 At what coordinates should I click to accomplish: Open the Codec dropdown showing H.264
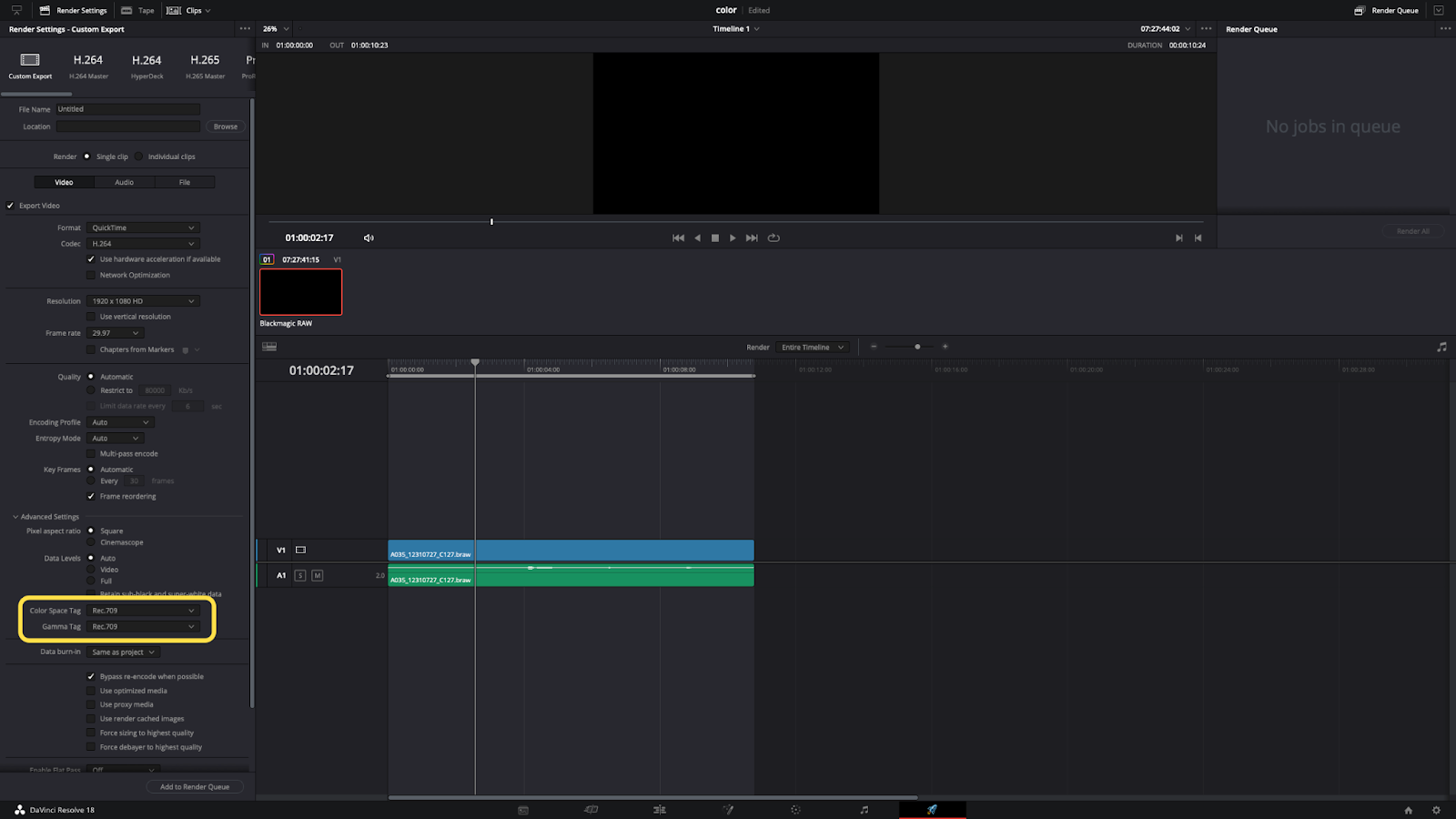pos(143,244)
